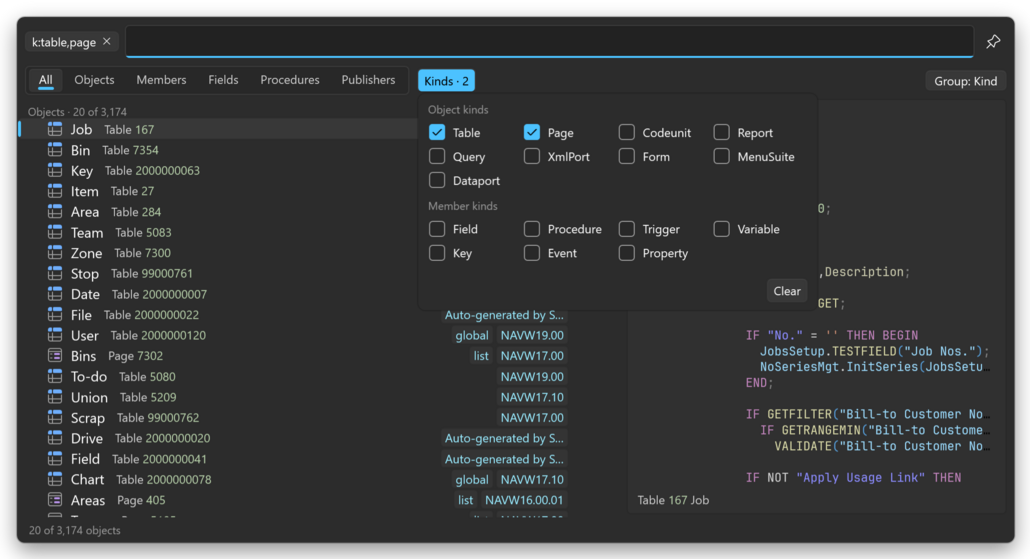Select the Bin Table 7354 row
This screenshot has height=559, width=1030.
tap(219, 150)
